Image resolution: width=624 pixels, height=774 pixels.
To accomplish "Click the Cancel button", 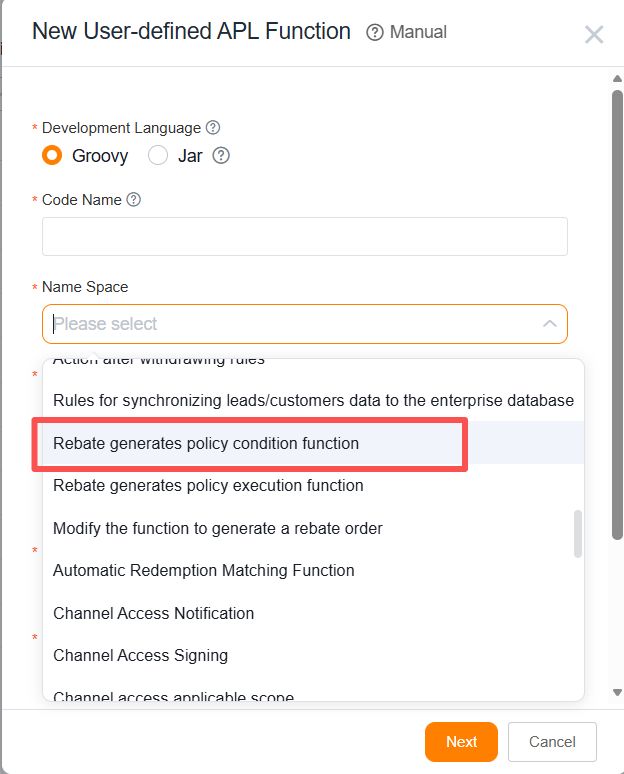I will coord(552,741).
